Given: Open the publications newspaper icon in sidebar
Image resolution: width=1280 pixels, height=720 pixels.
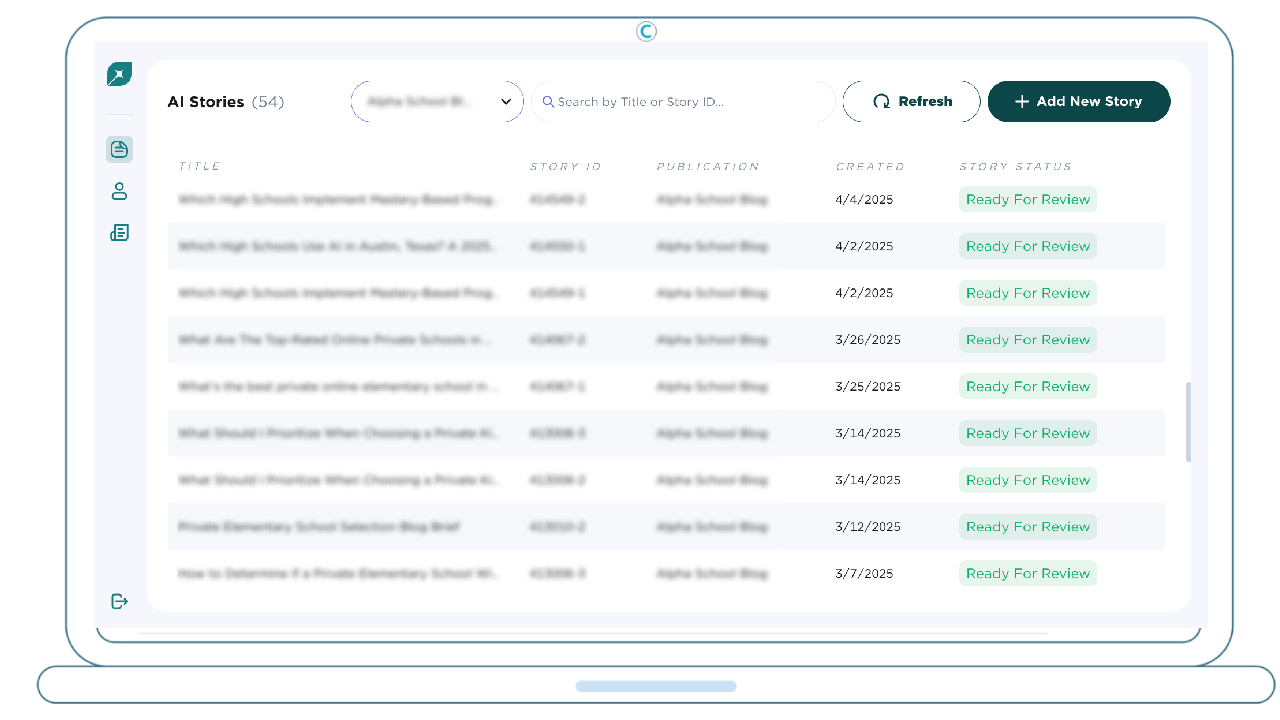Looking at the screenshot, I should point(119,233).
